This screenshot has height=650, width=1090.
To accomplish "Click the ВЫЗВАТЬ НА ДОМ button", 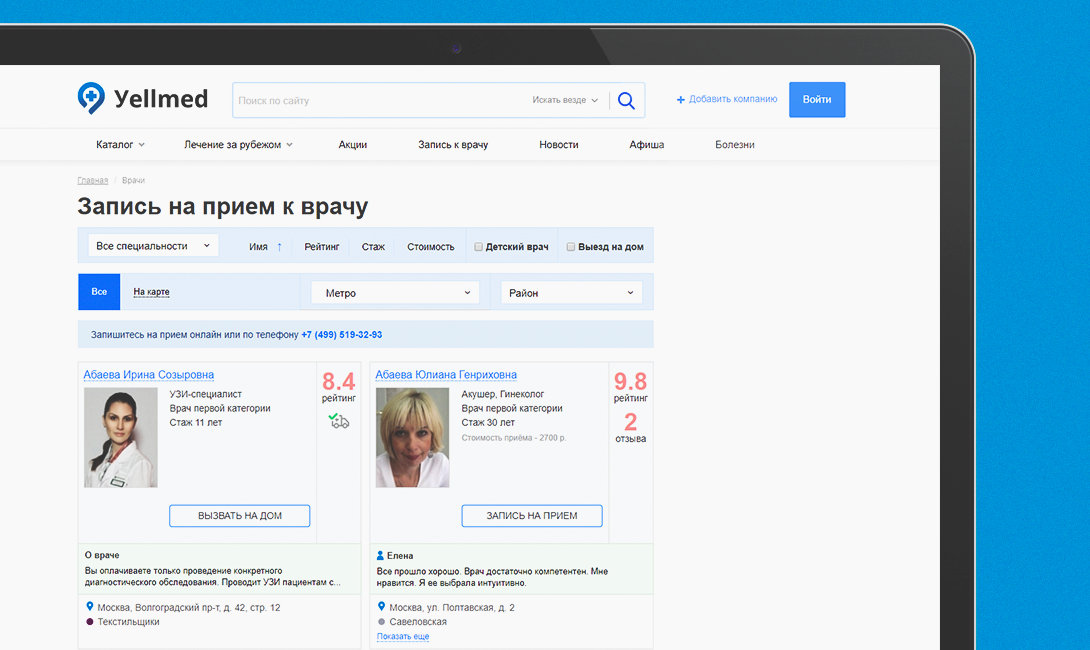I will [240, 516].
